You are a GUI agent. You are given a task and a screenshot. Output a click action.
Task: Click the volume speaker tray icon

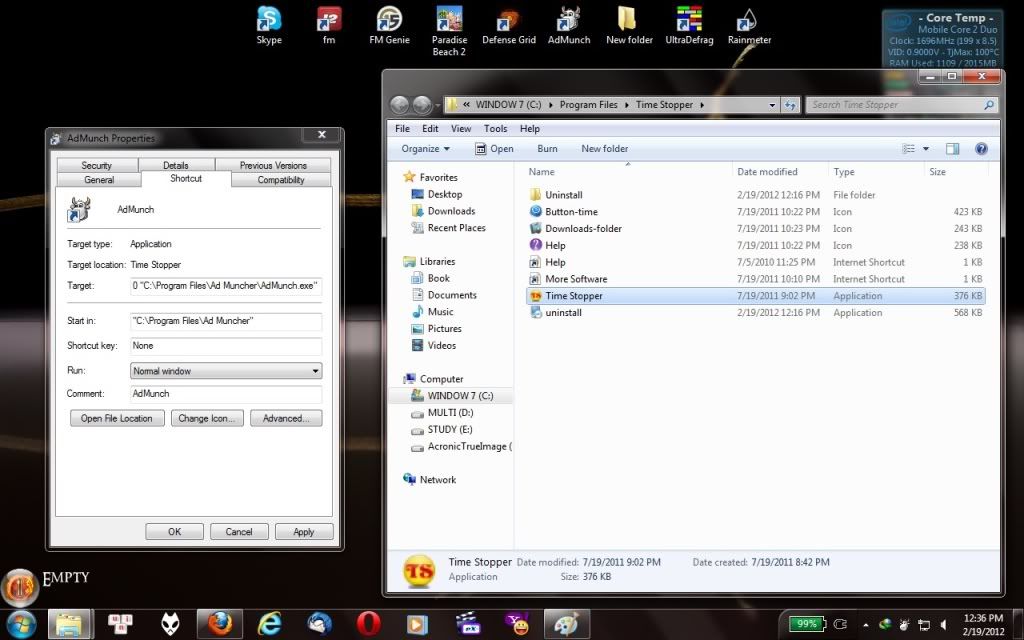(x=944, y=624)
